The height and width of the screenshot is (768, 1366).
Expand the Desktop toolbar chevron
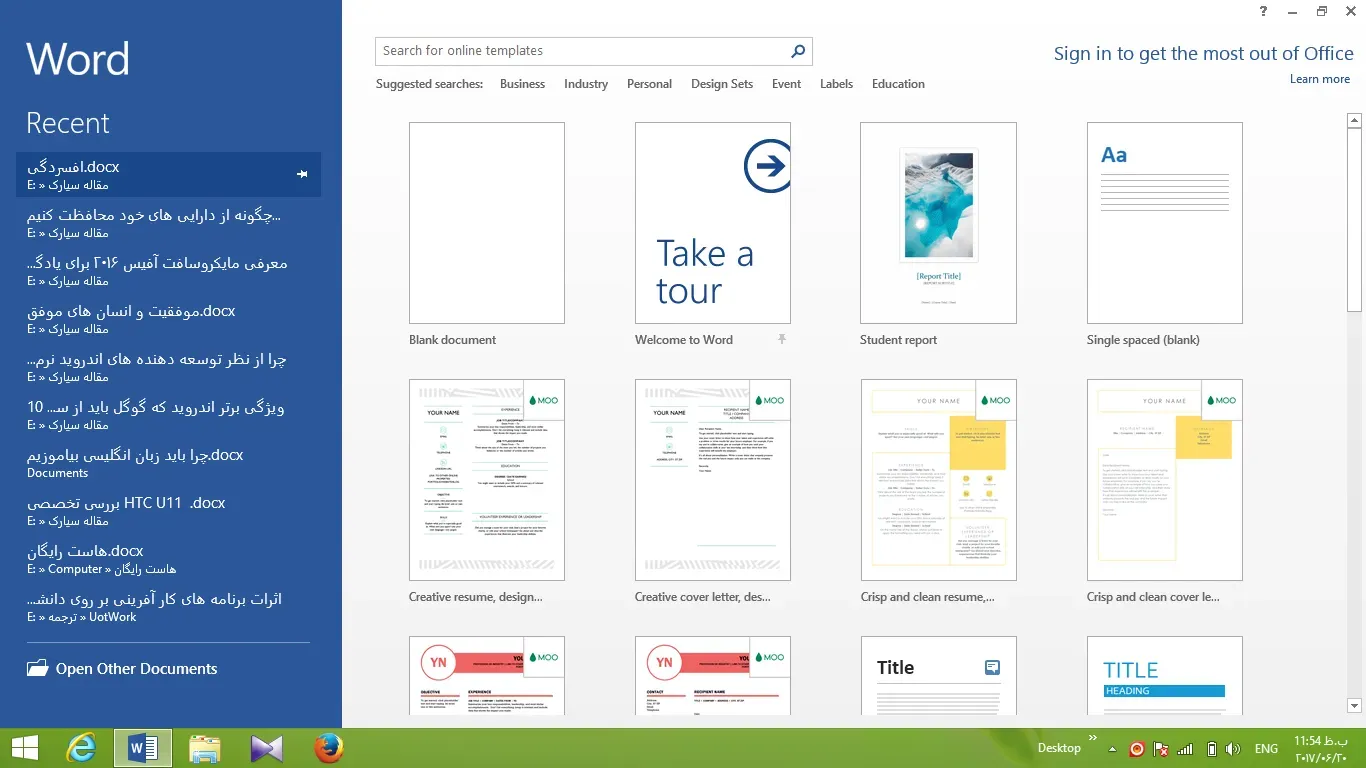pyautogui.click(x=1091, y=738)
